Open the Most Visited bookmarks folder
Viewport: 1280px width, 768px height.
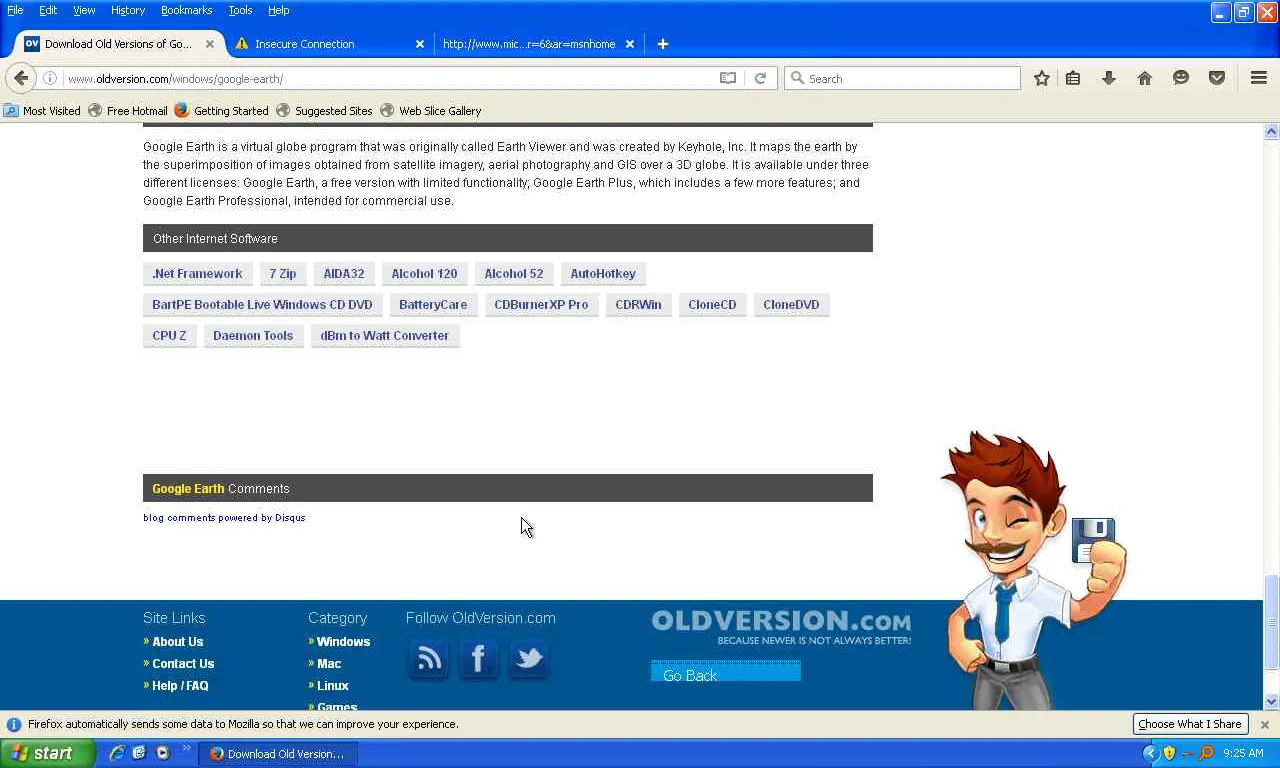pyautogui.click(x=42, y=111)
